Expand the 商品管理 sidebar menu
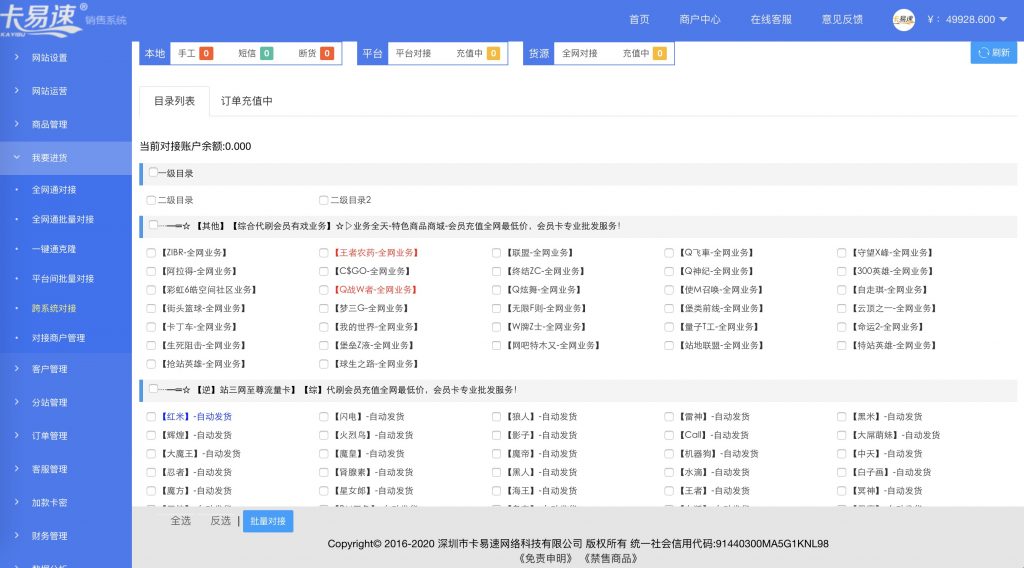The image size is (1024, 568). tap(65, 124)
